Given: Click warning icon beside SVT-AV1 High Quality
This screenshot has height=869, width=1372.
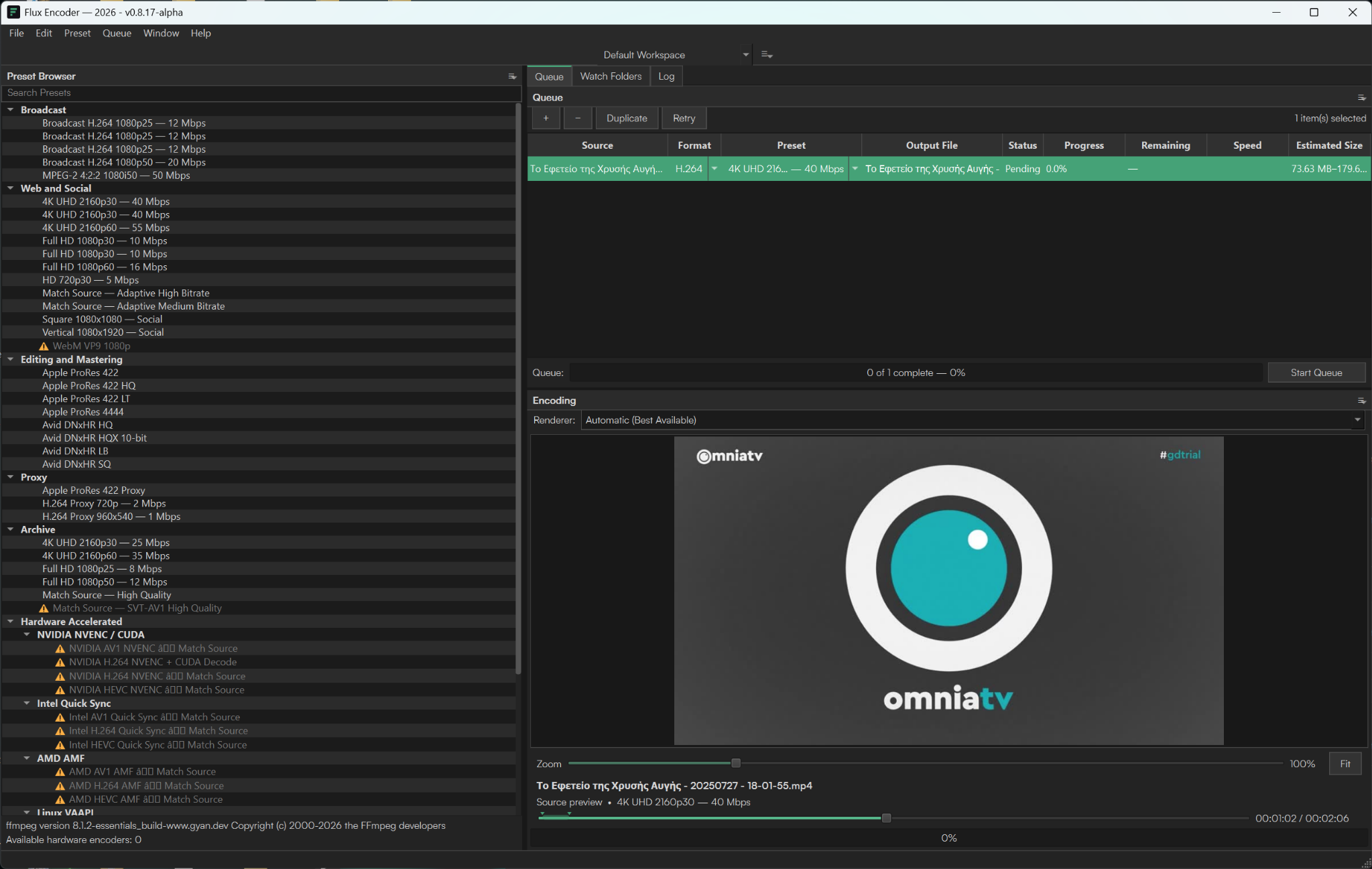Looking at the screenshot, I should click(44, 608).
